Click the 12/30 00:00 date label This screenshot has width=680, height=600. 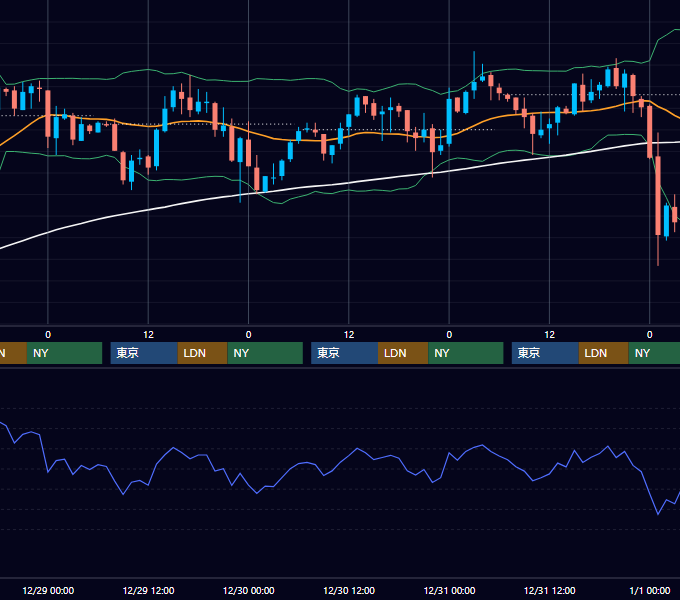pos(248,590)
